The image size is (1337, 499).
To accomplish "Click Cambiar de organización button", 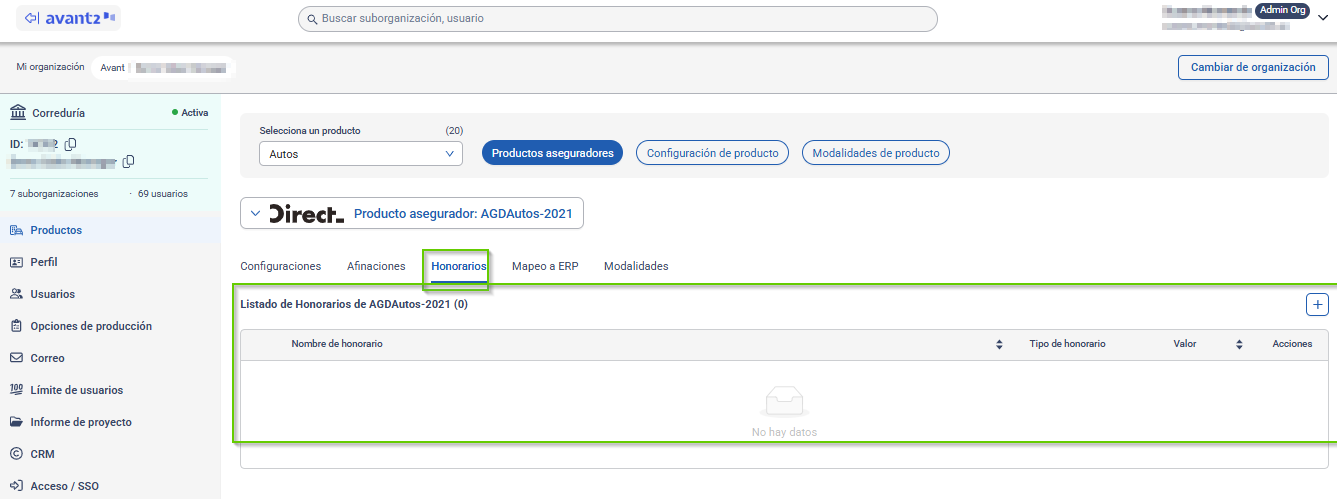I will click(1253, 67).
